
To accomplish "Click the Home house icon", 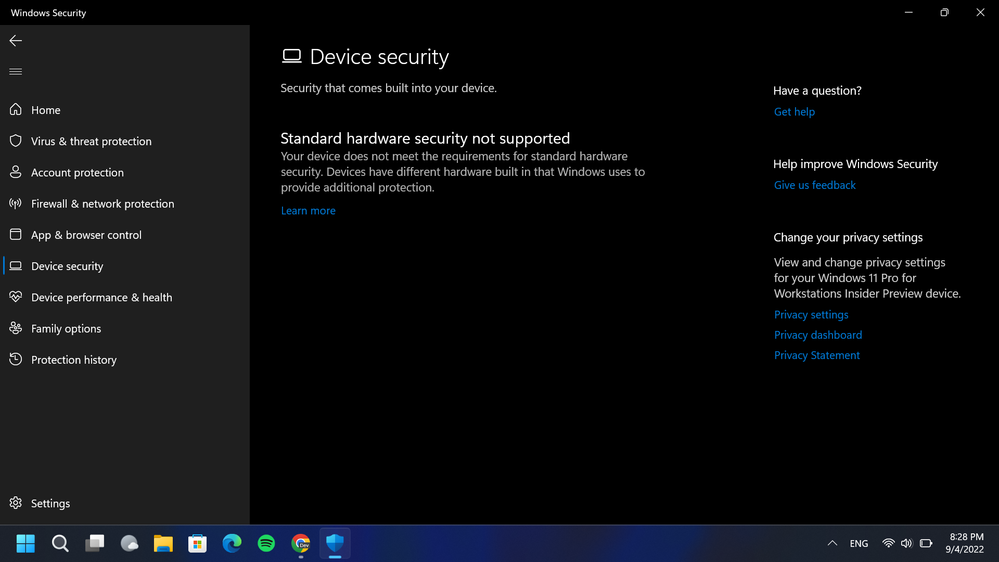I will [16, 110].
